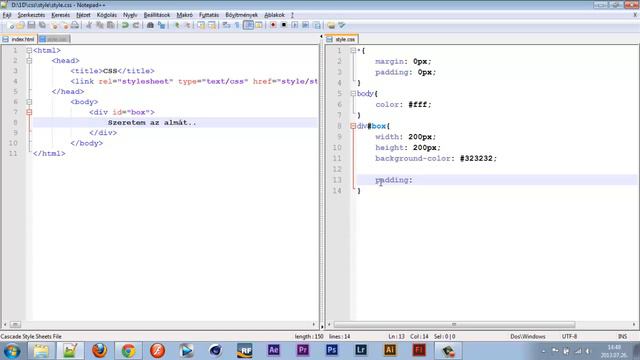The image size is (640, 360).
Task: Click the Close document toolbar icon
Action: (x=53, y=25)
